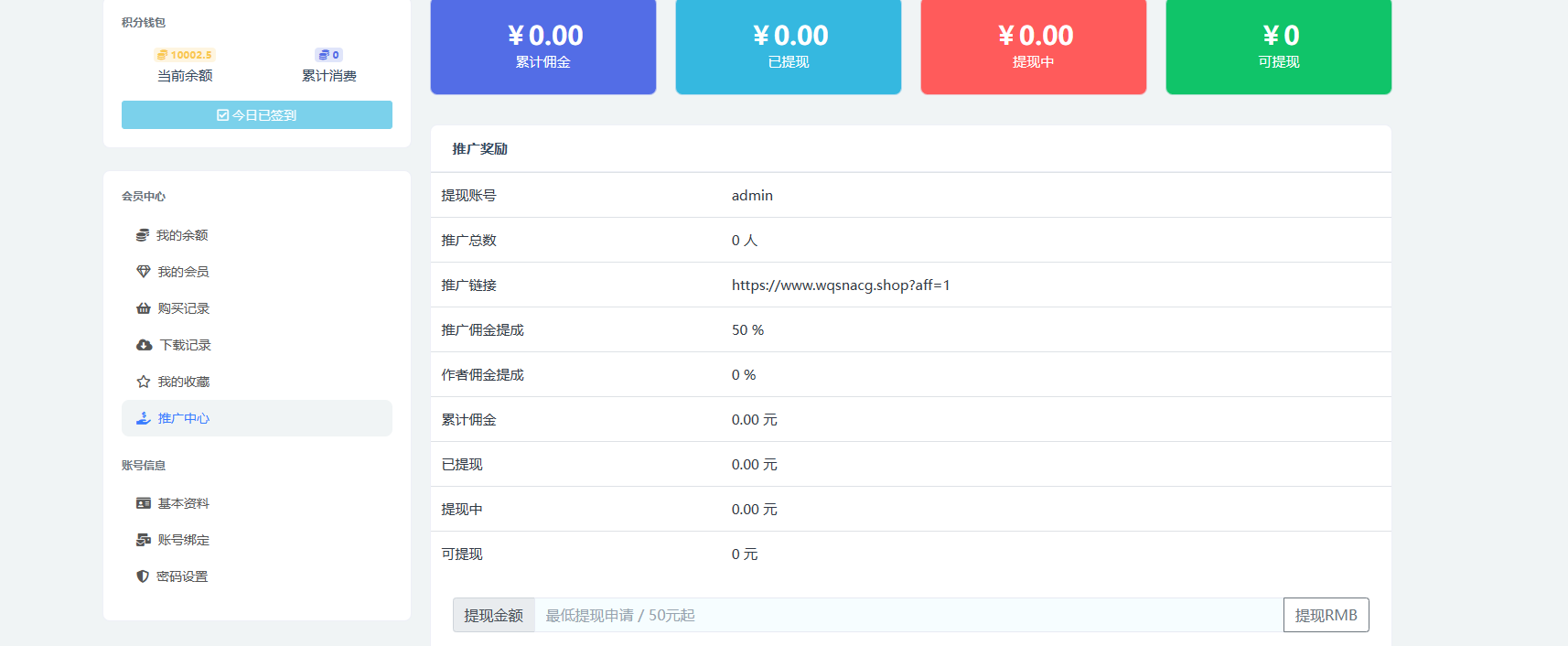Open 购买记录 menu item

tap(183, 308)
